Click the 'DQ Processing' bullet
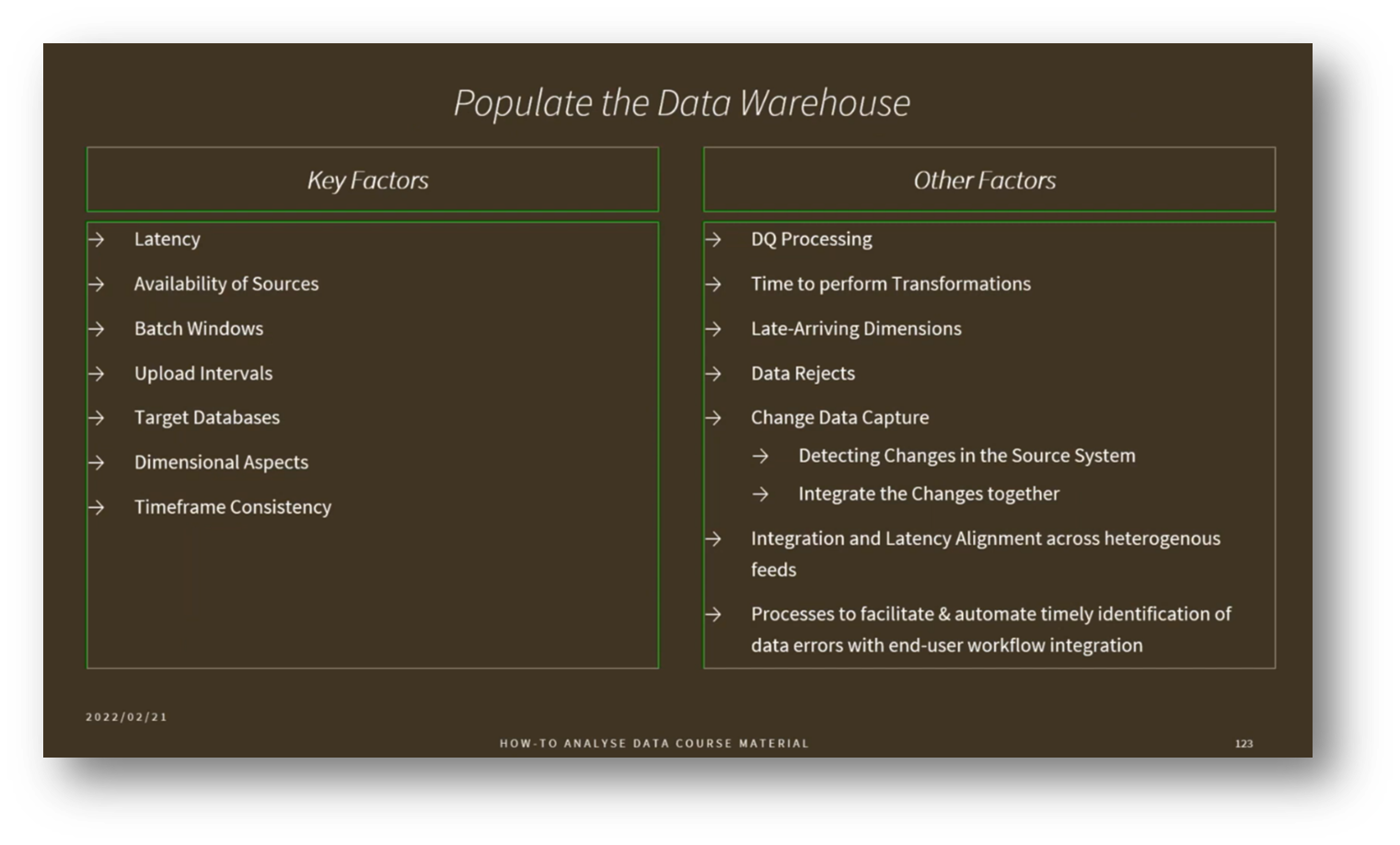The width and height of the screenshot is (1400, 845). coord(812,239)
